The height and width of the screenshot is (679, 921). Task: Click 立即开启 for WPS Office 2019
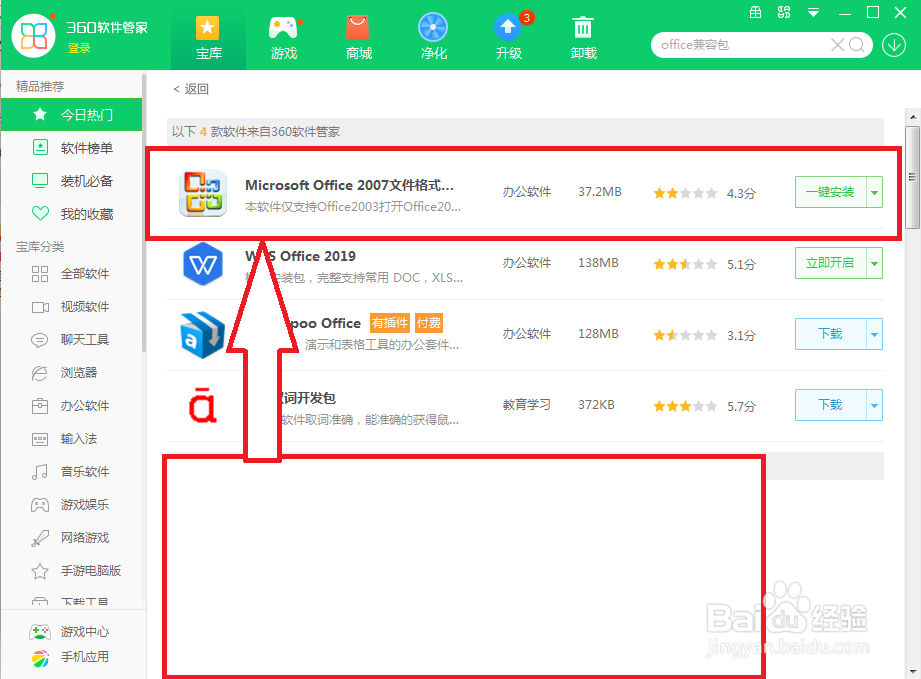click(x=831, y=263)
